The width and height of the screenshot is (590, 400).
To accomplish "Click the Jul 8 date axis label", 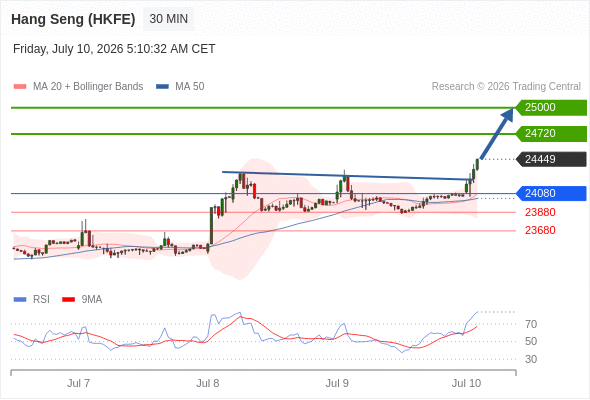I will tap(208, 383).
